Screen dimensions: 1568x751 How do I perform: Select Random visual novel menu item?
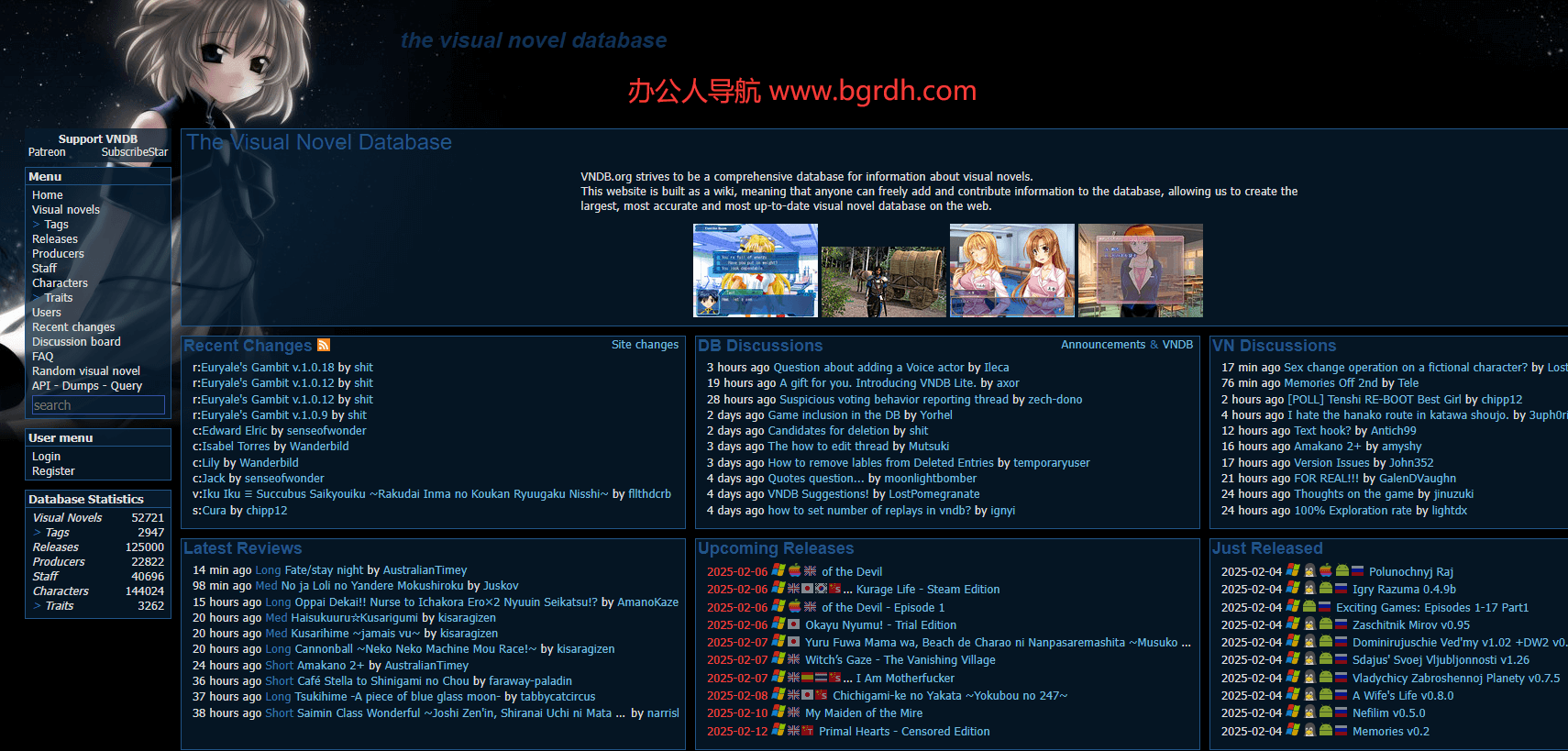(86, 371)
